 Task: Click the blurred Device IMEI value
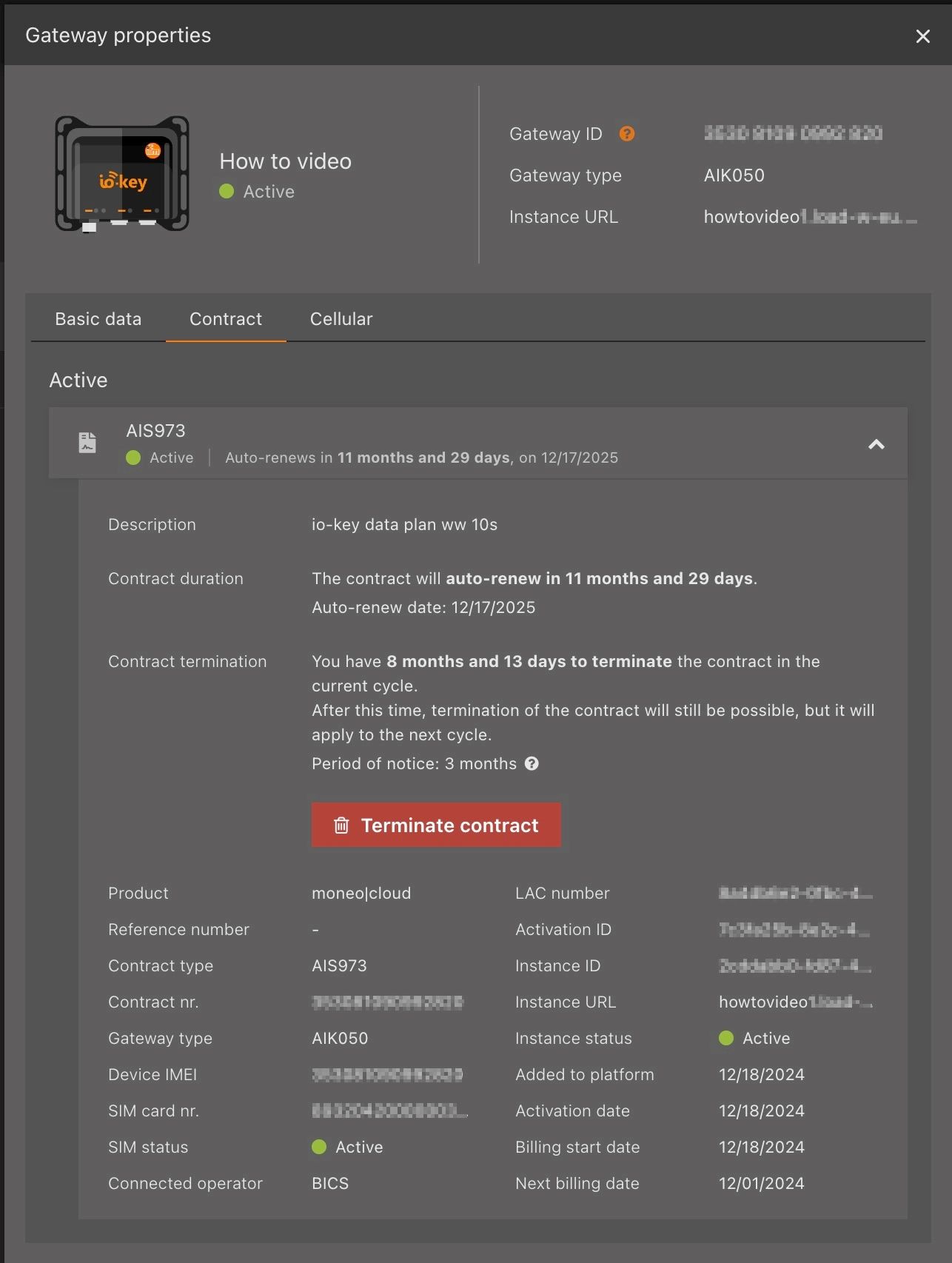[x=387, y=1074]
